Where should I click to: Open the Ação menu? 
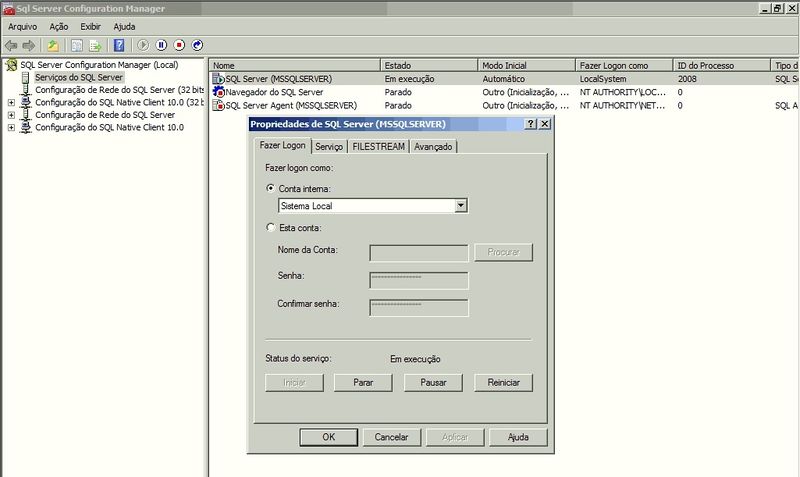point(59,27)
